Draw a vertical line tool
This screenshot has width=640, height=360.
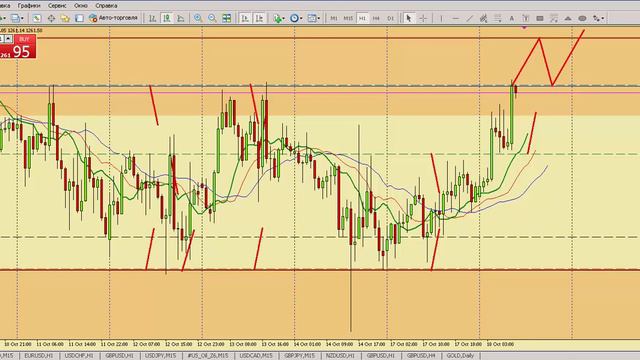(x=441, y=18)
